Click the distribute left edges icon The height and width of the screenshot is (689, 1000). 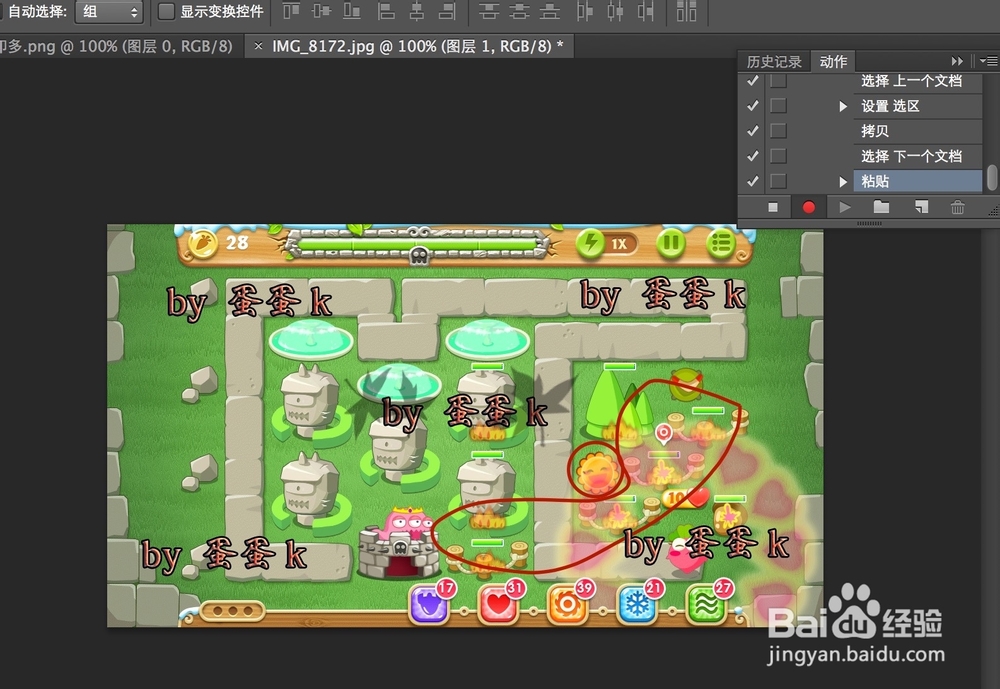(x=584, y=11)
